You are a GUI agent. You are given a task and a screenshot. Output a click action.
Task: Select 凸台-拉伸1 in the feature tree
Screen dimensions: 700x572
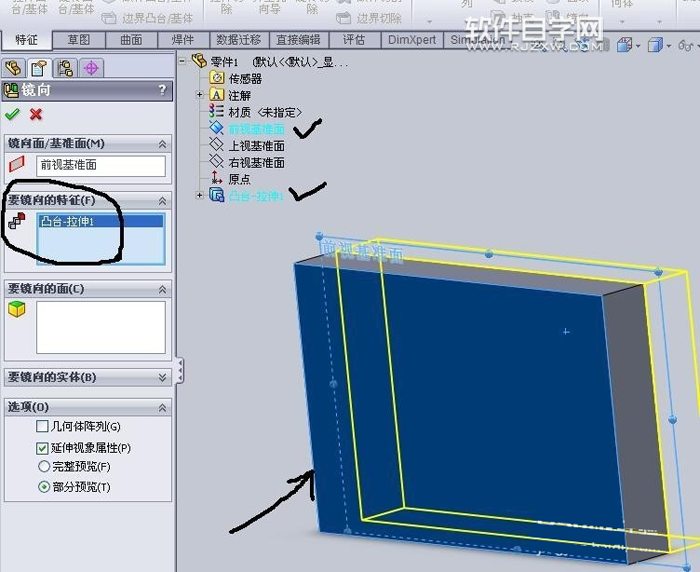click(x=256, y=196)
